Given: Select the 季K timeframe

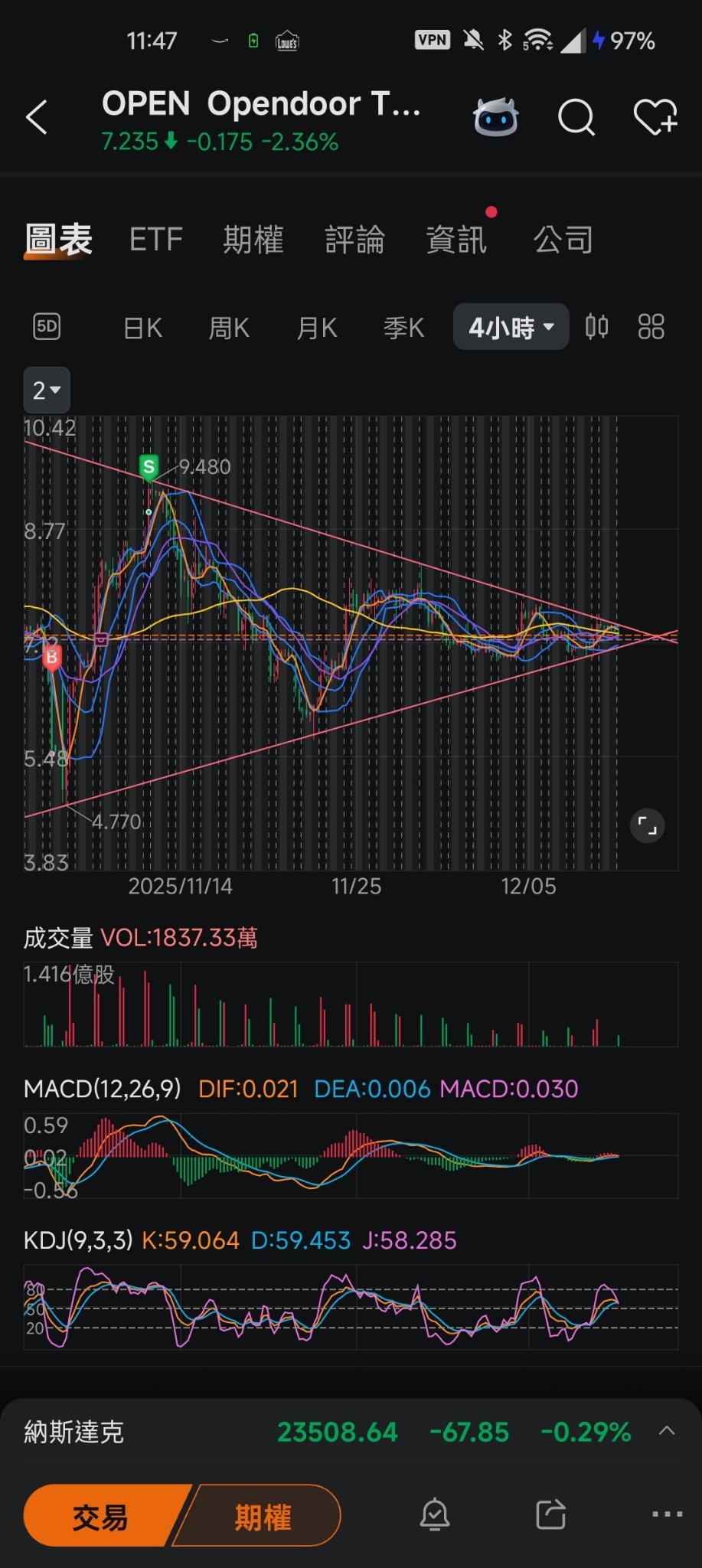Looking at the screenshot, I should tap(403, 328).
